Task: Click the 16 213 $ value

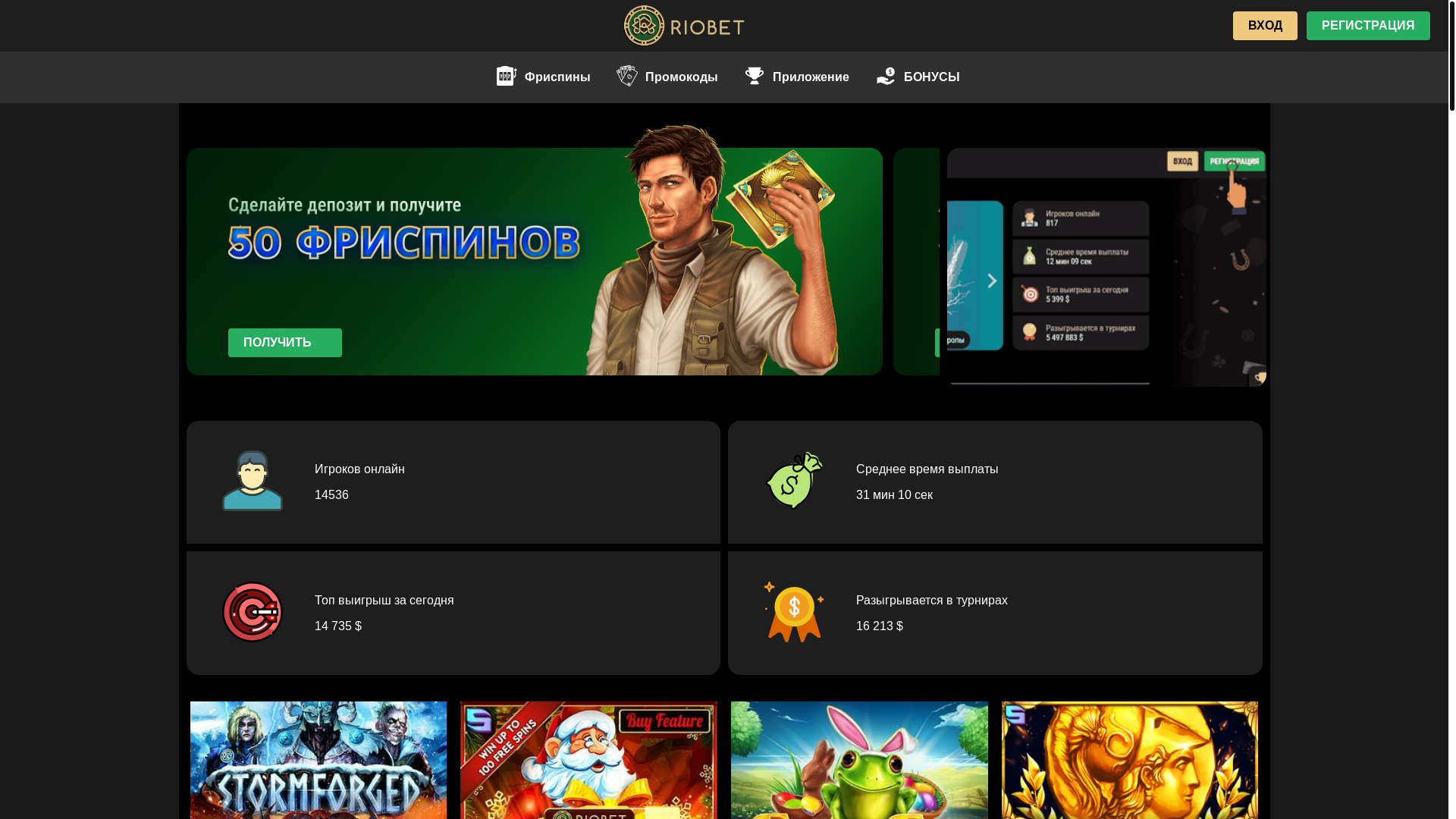Action: coord(880,626)
